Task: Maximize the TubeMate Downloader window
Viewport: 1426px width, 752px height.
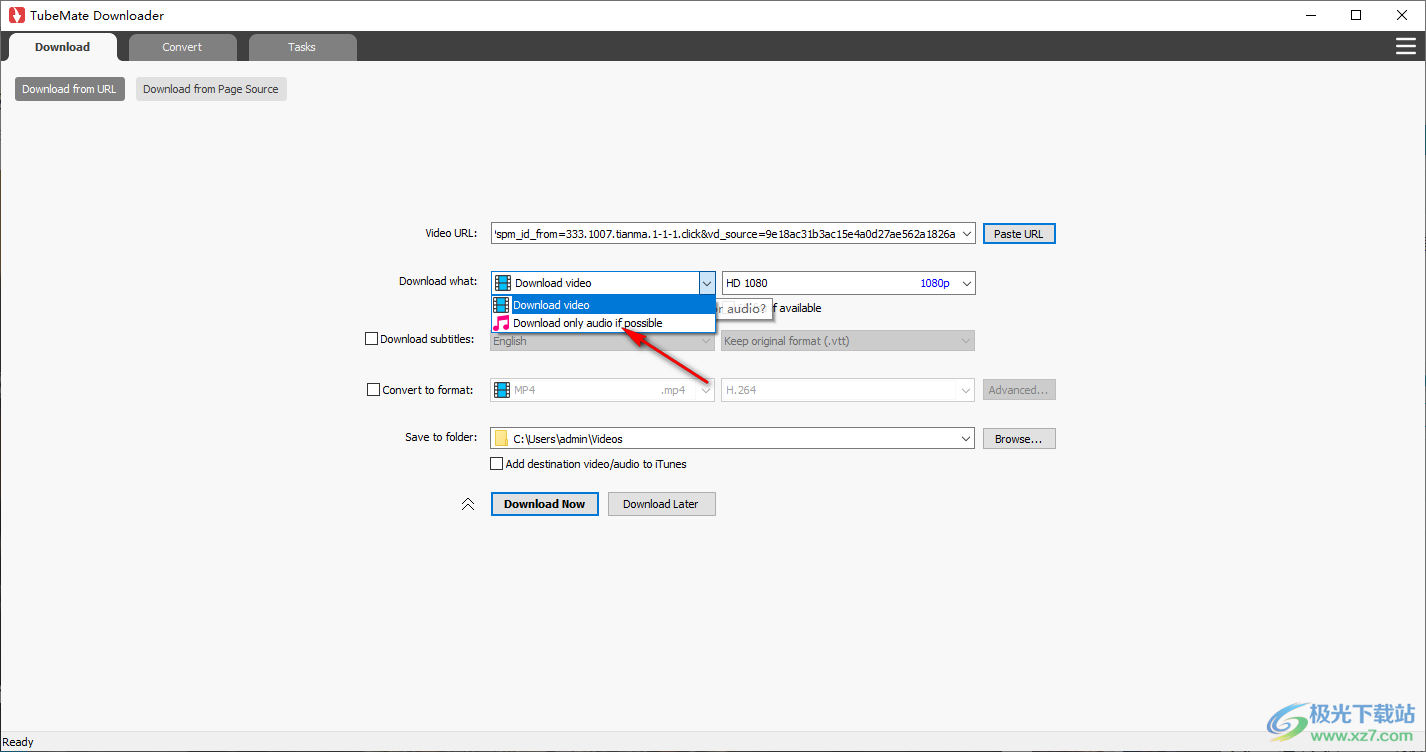Action: click(x=1356, y=15)
